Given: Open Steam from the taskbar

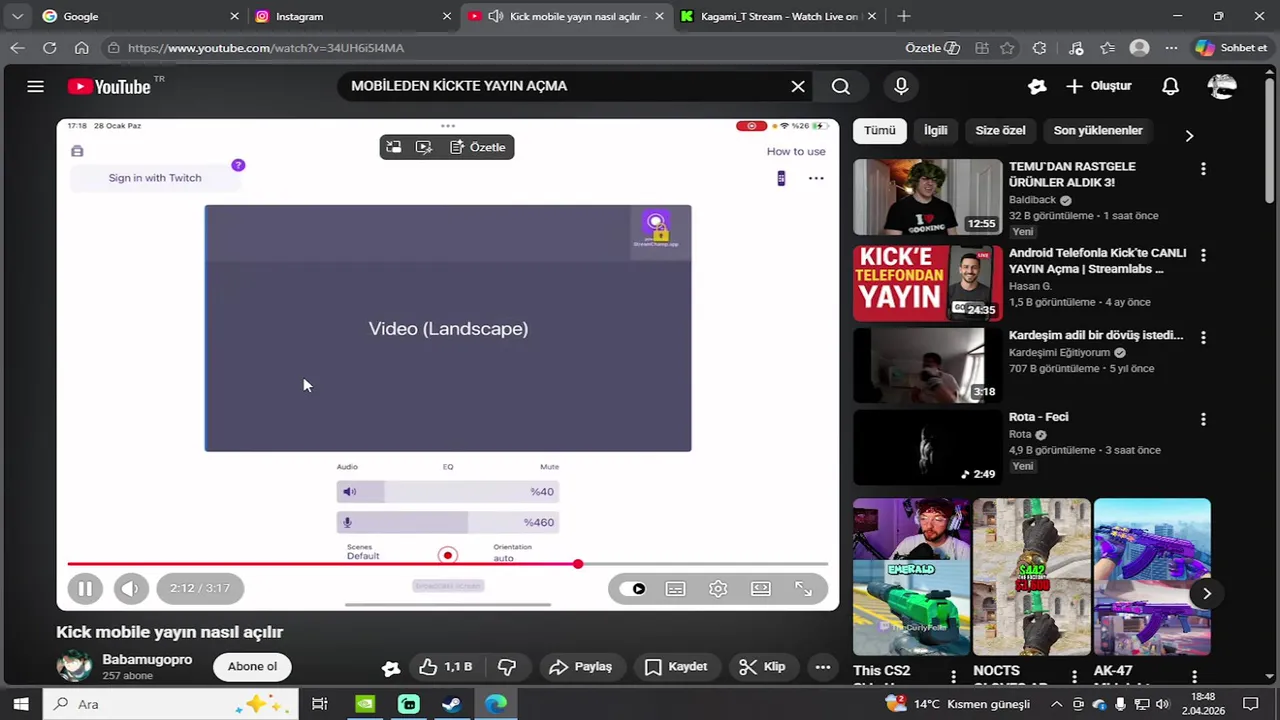Looking at the screenshot, I should point(452,704).
